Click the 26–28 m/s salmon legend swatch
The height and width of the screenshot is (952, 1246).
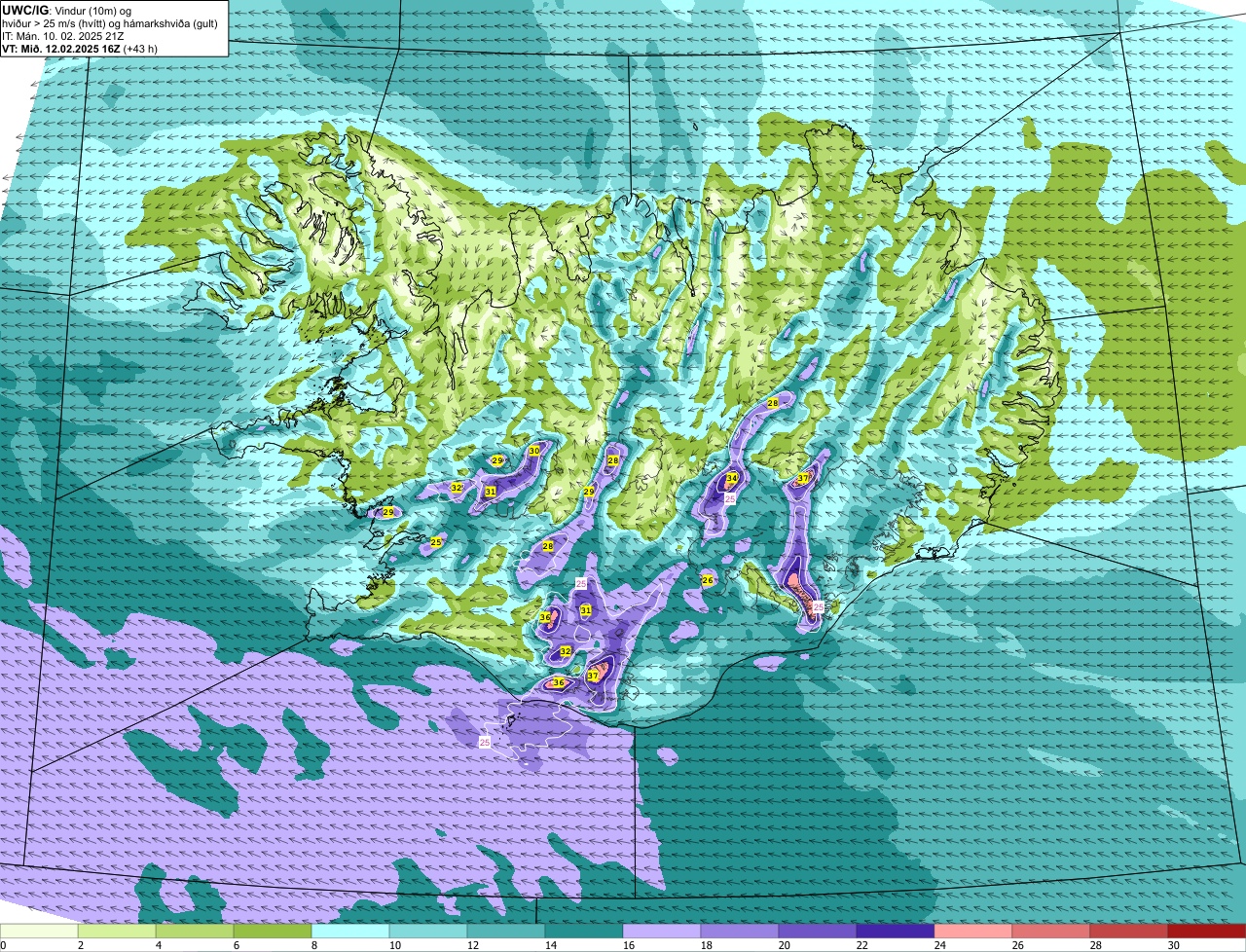tap(1051, 932)
